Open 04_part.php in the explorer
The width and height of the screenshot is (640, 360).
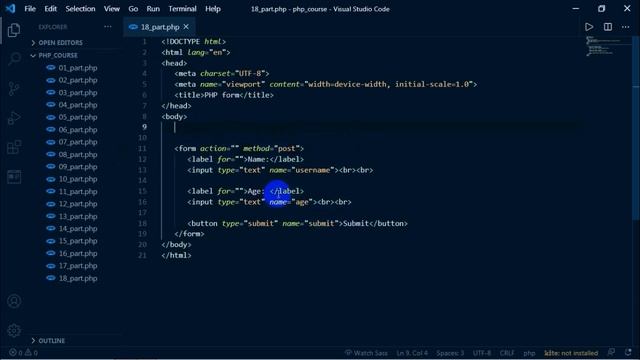[x=78, y=105]
